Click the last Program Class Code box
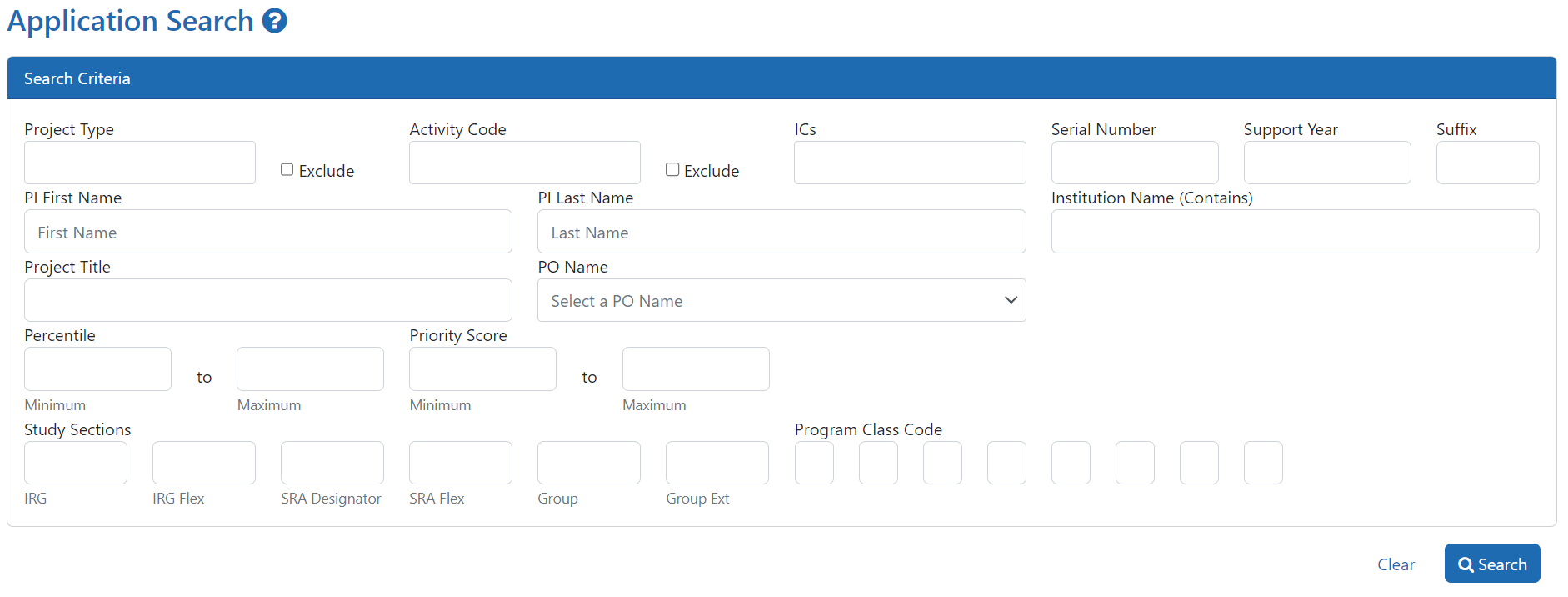The height and width of the screenshot is (597, 1568). click(1263, 463)
